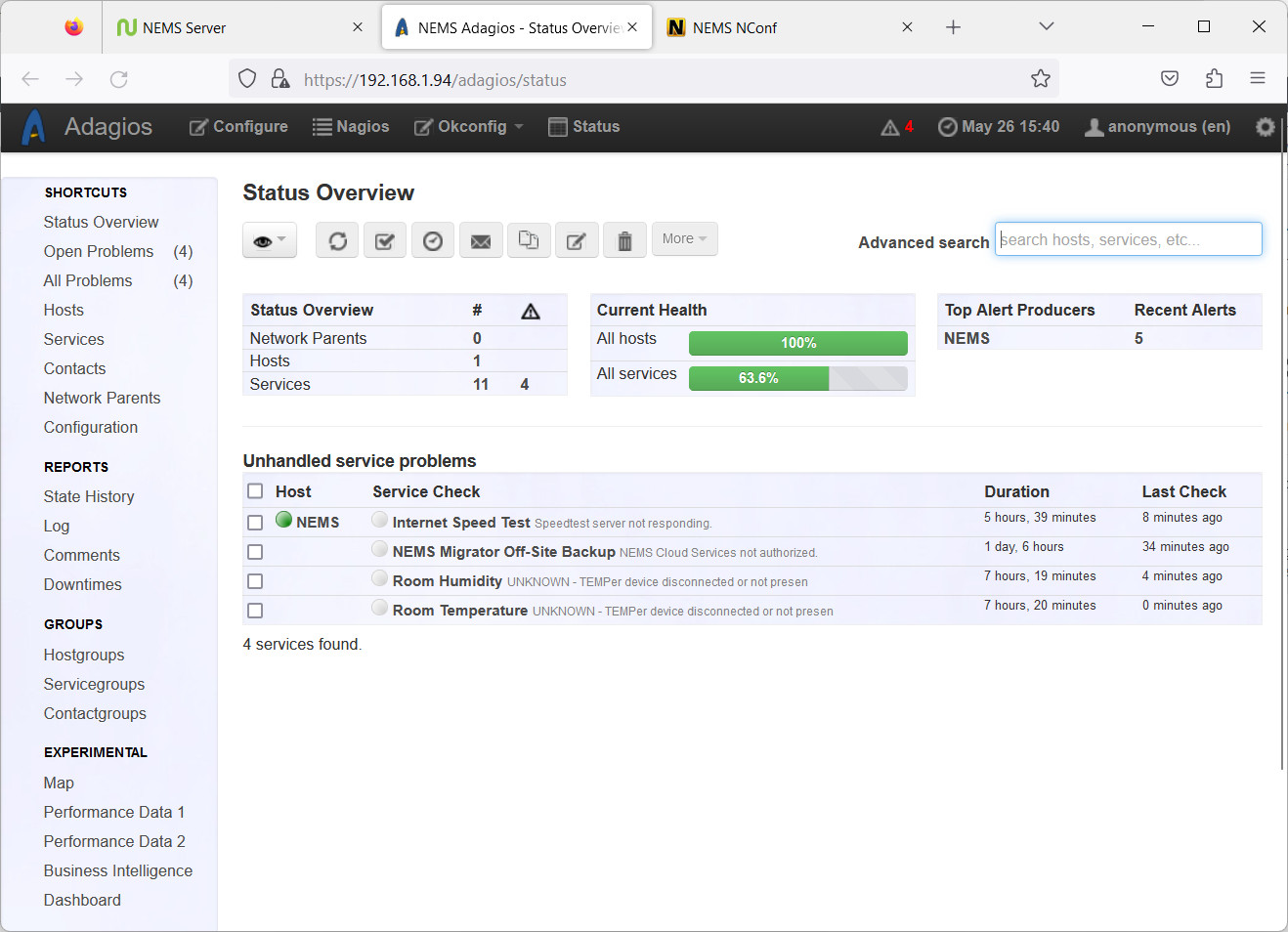This screenshot has width=1288, height=932.
Task: Click the NEMS host name link
Action: (318, 523)
